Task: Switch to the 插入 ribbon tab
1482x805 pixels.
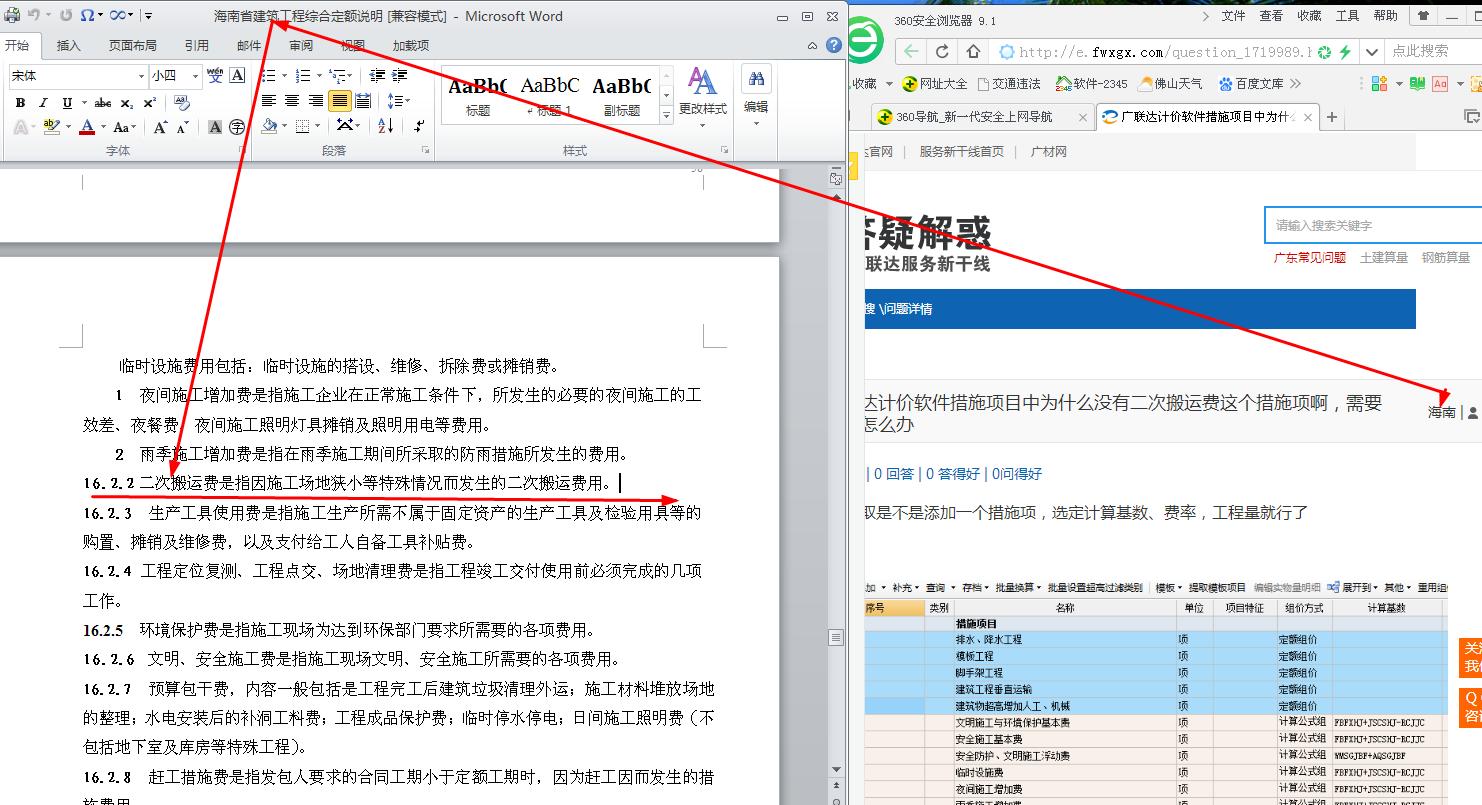Action: click(x=69, y=45)
